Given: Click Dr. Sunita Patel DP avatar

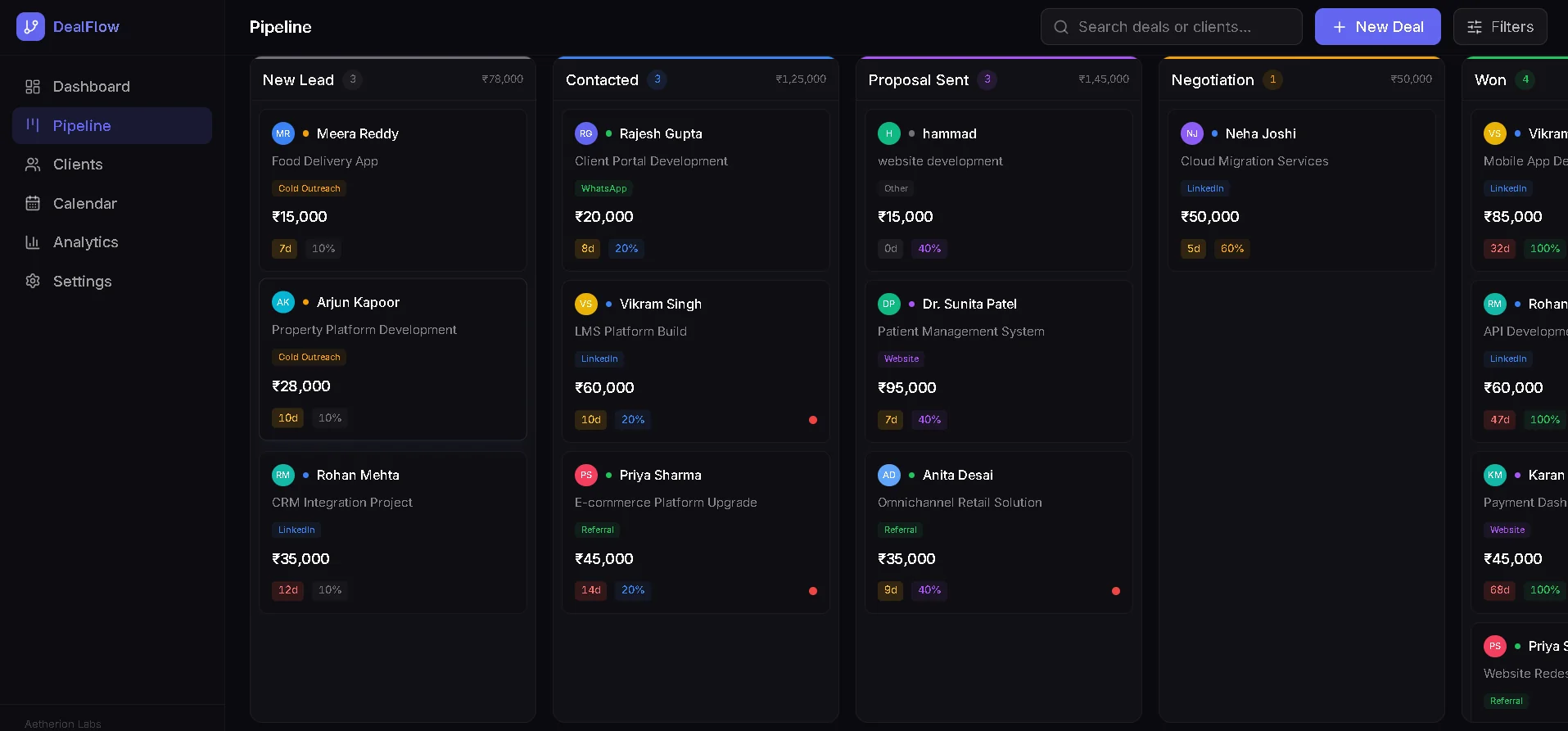Looking at the screenshot, I should [889, 304].
